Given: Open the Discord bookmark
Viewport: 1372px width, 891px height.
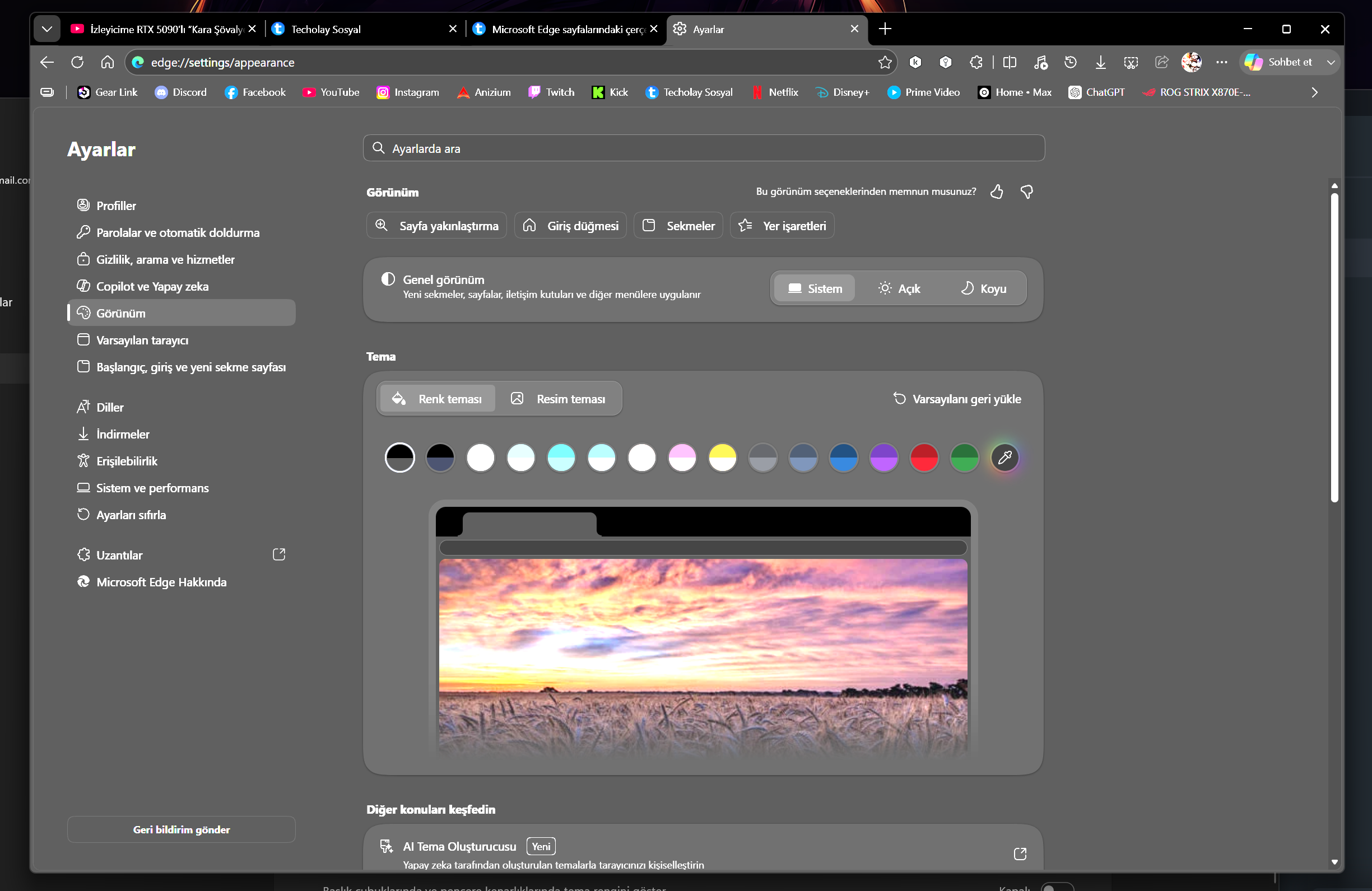Looking at the screenshot, I should [x=180, y=92].
